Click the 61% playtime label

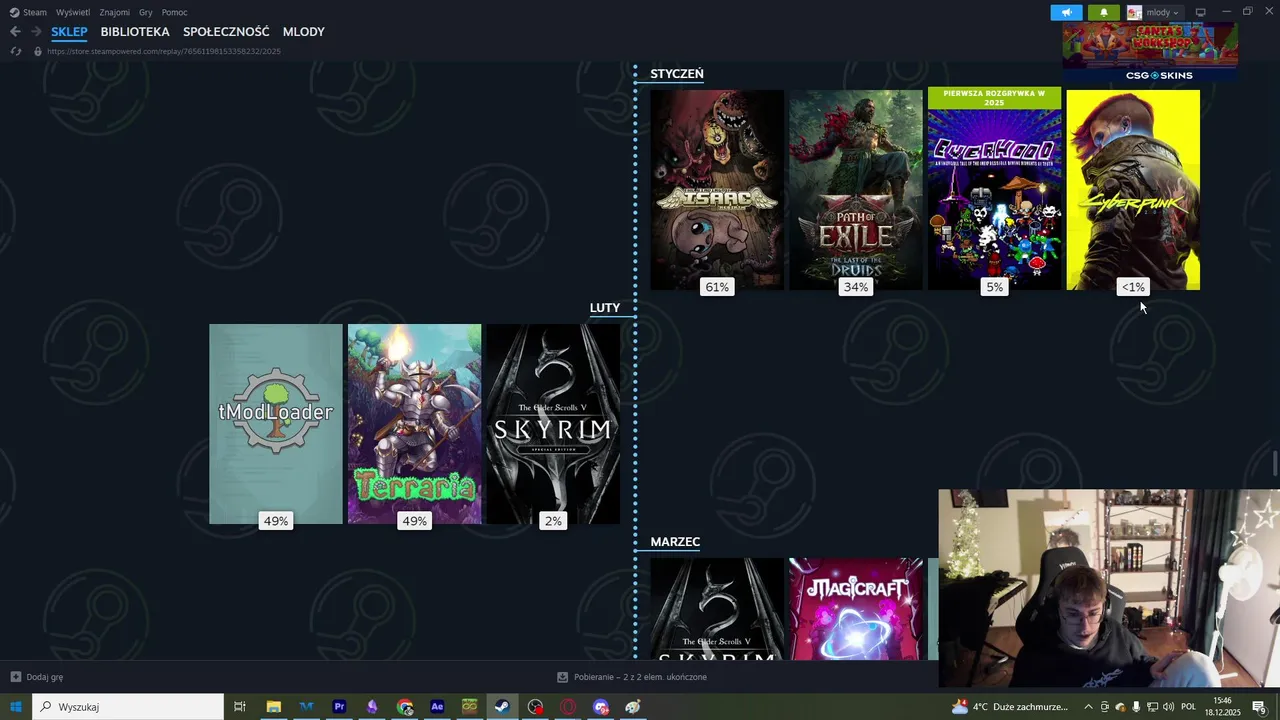717,287
